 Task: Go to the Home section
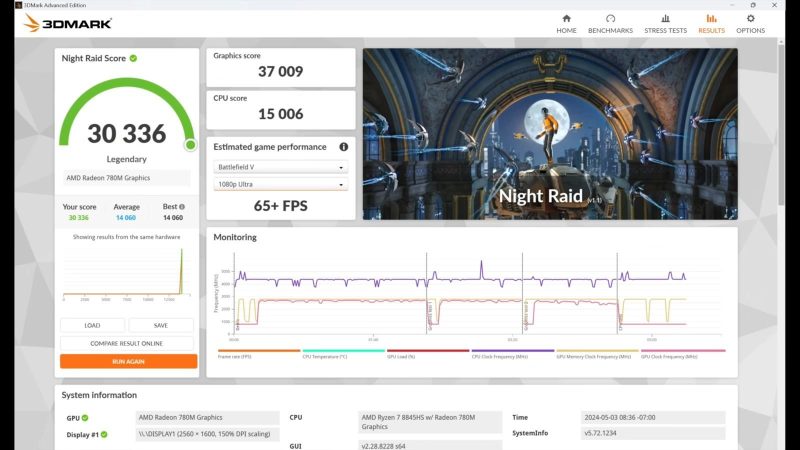coord(566,23)
